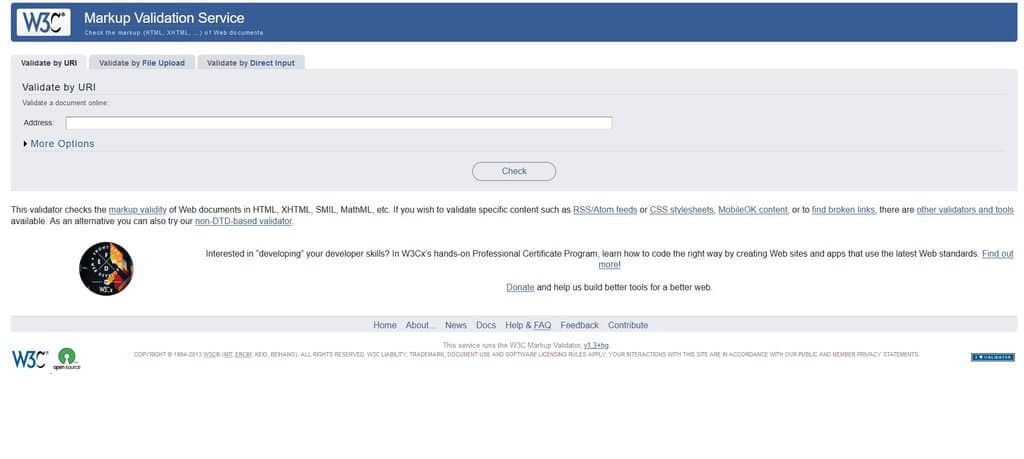1024x459 pixels.
Task: Switch to Validate by URI tab
Action: tap(49, 63)
